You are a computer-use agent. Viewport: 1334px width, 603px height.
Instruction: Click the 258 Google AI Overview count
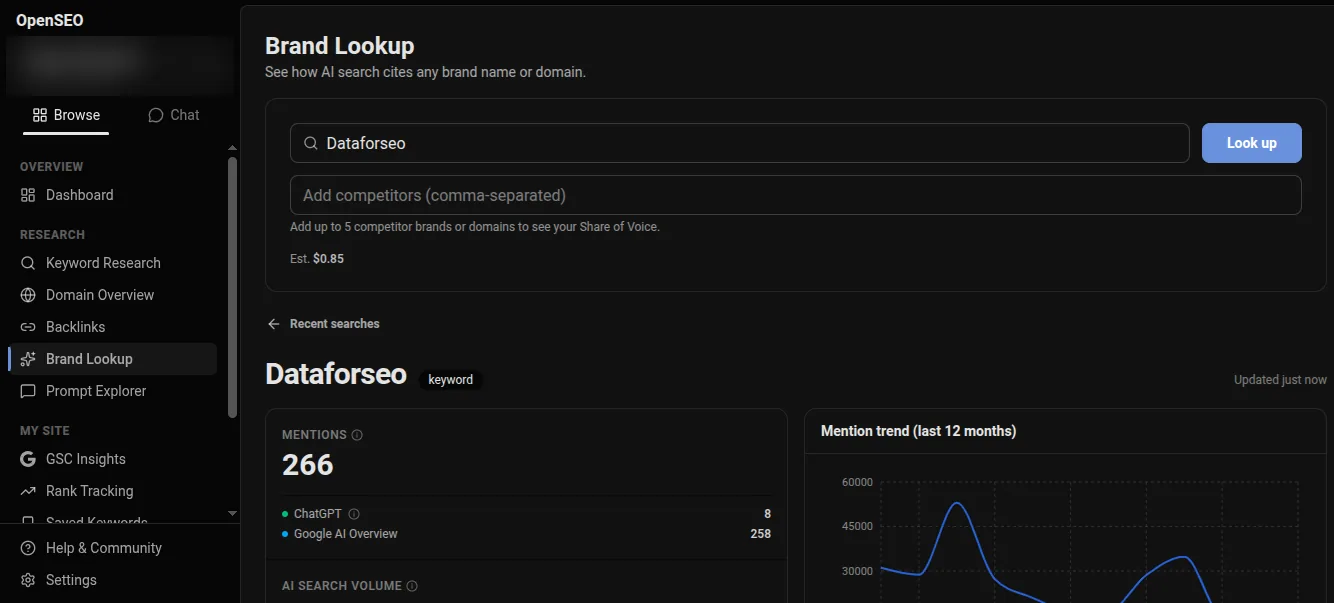pyautogui.click(x=760, y=534)
